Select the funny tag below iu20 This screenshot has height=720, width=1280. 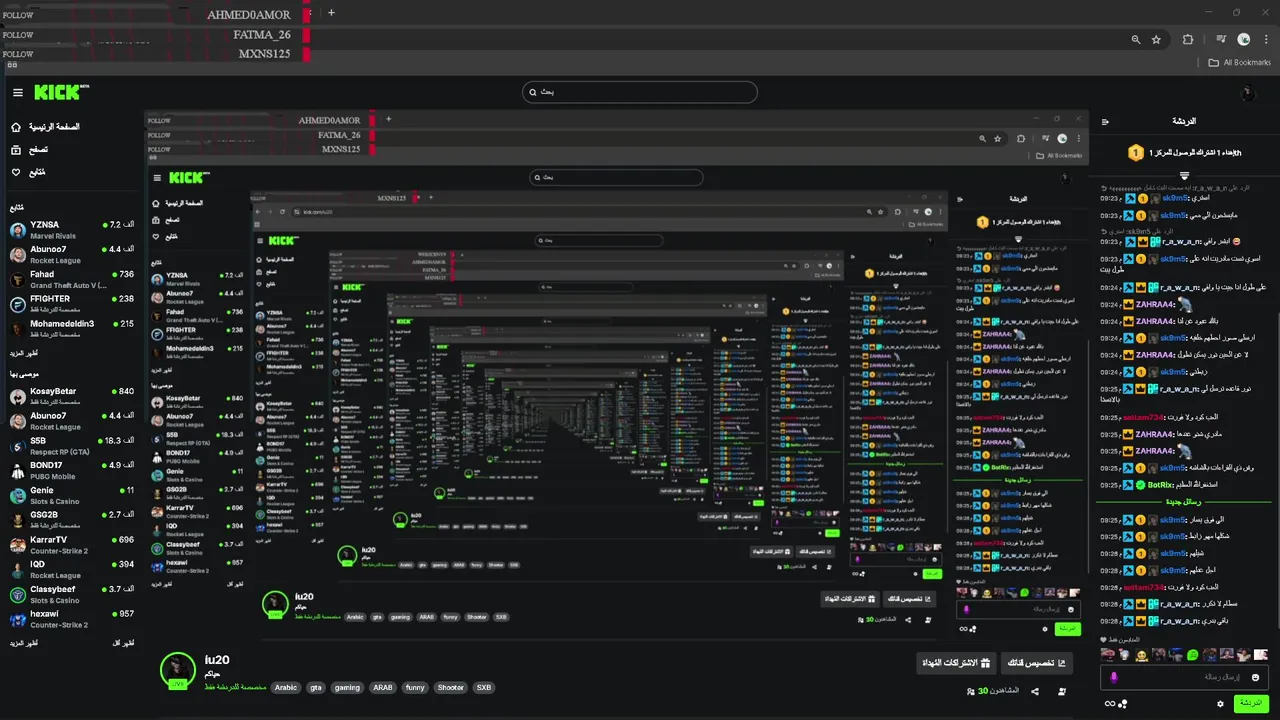coord(415,688)
